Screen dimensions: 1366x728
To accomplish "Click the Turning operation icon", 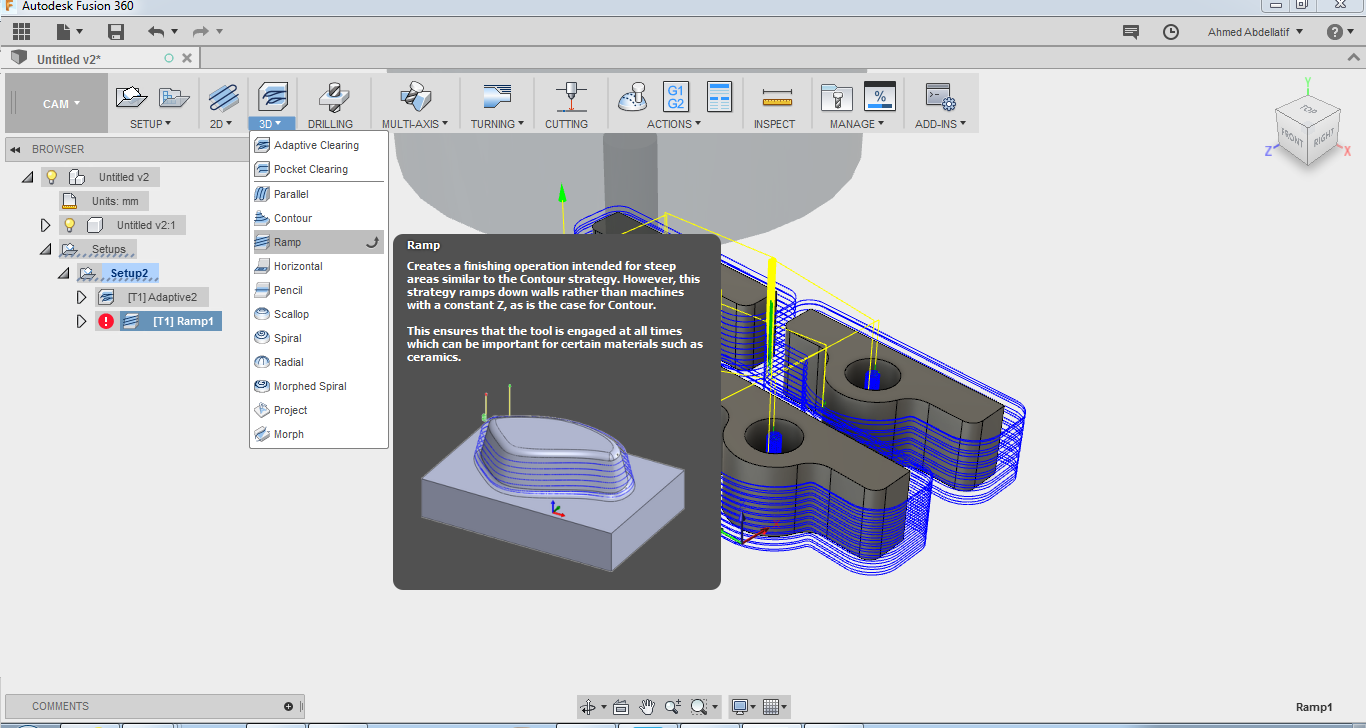I will click(x=497, y=97).
